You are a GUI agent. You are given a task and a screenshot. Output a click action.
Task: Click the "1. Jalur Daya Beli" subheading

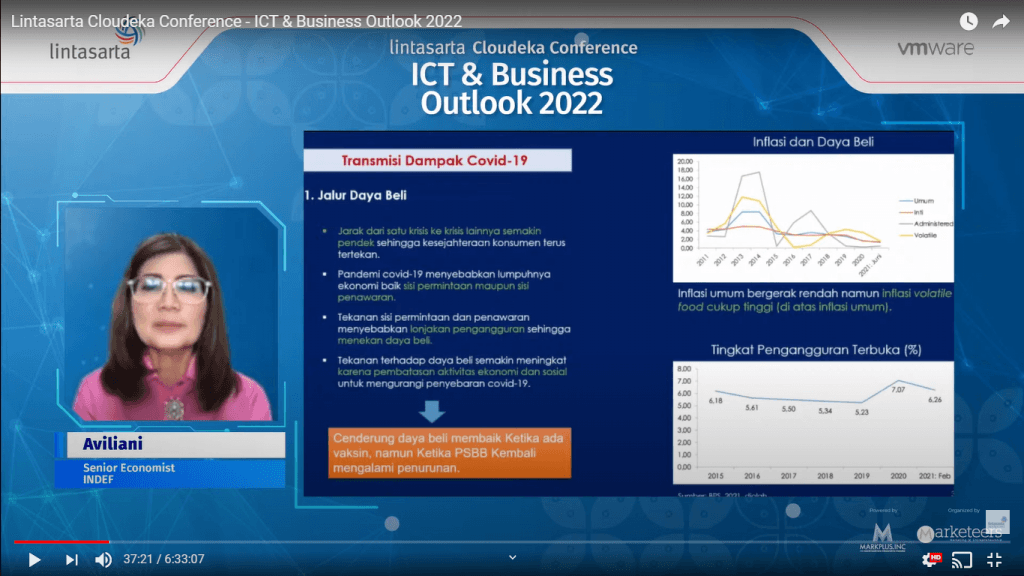(x=356, y=195)
